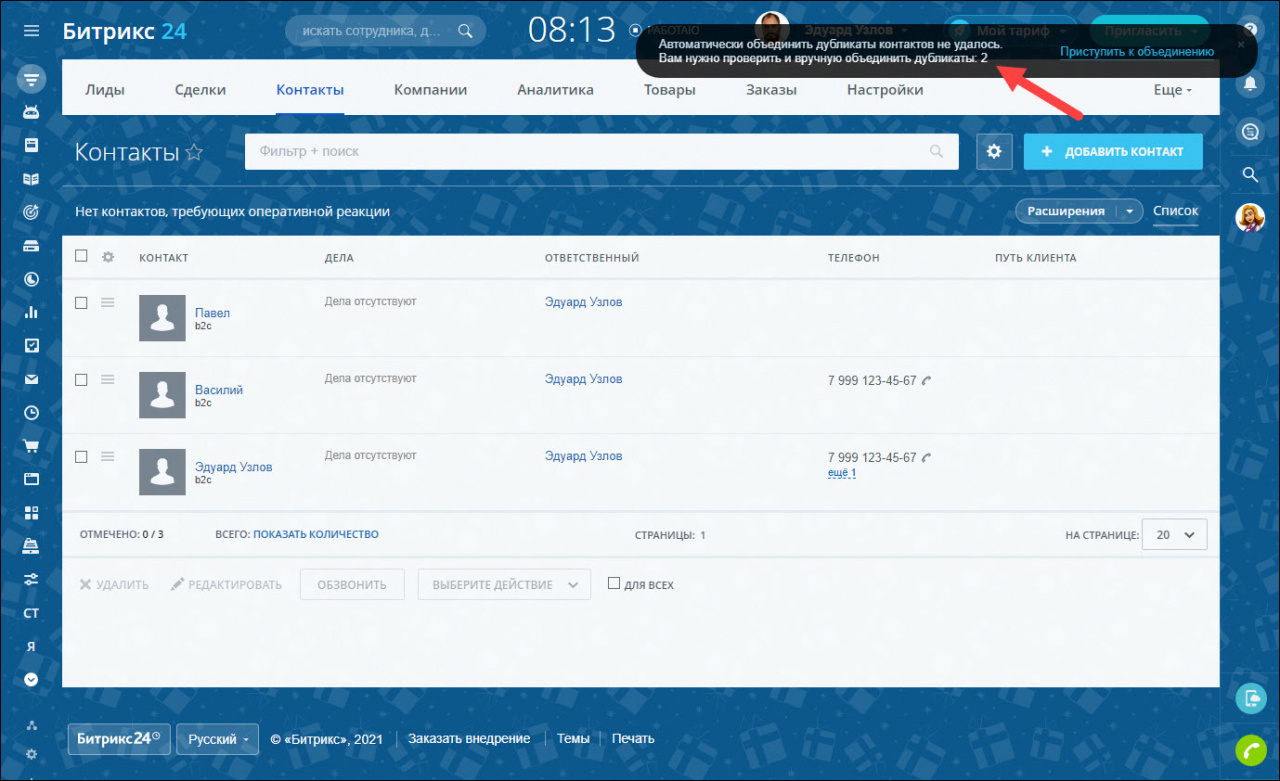Open the Расширения dropdown arrow
Image resolution: width=1280 pixels, height=781 pixels.
tap(1130, 211)
